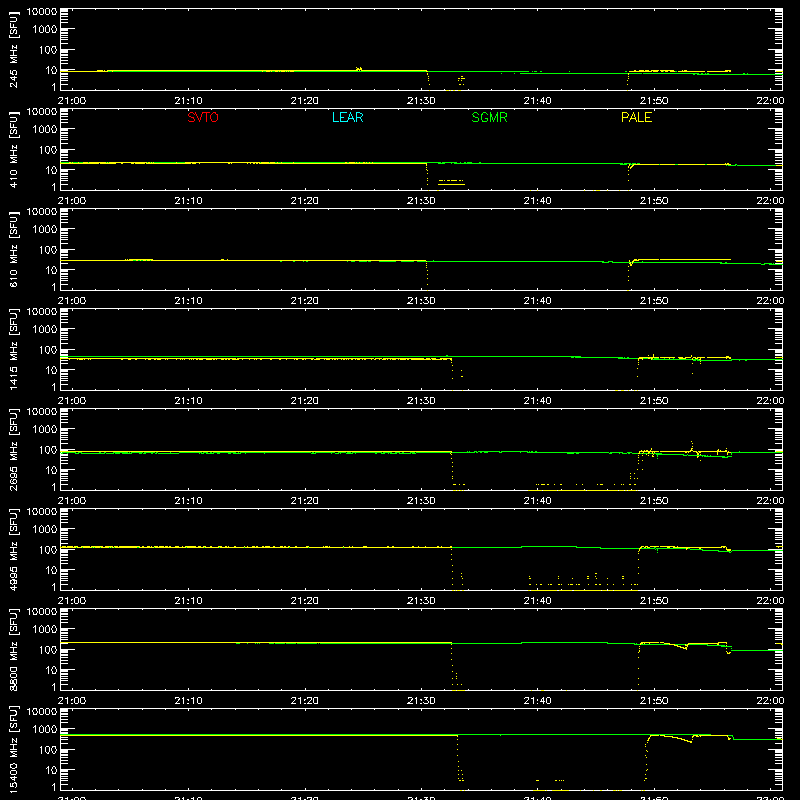Click 21:00 time label beneath the 245 MHz plot
This screenshot has height=800, width=800.
tap(72, 101)
